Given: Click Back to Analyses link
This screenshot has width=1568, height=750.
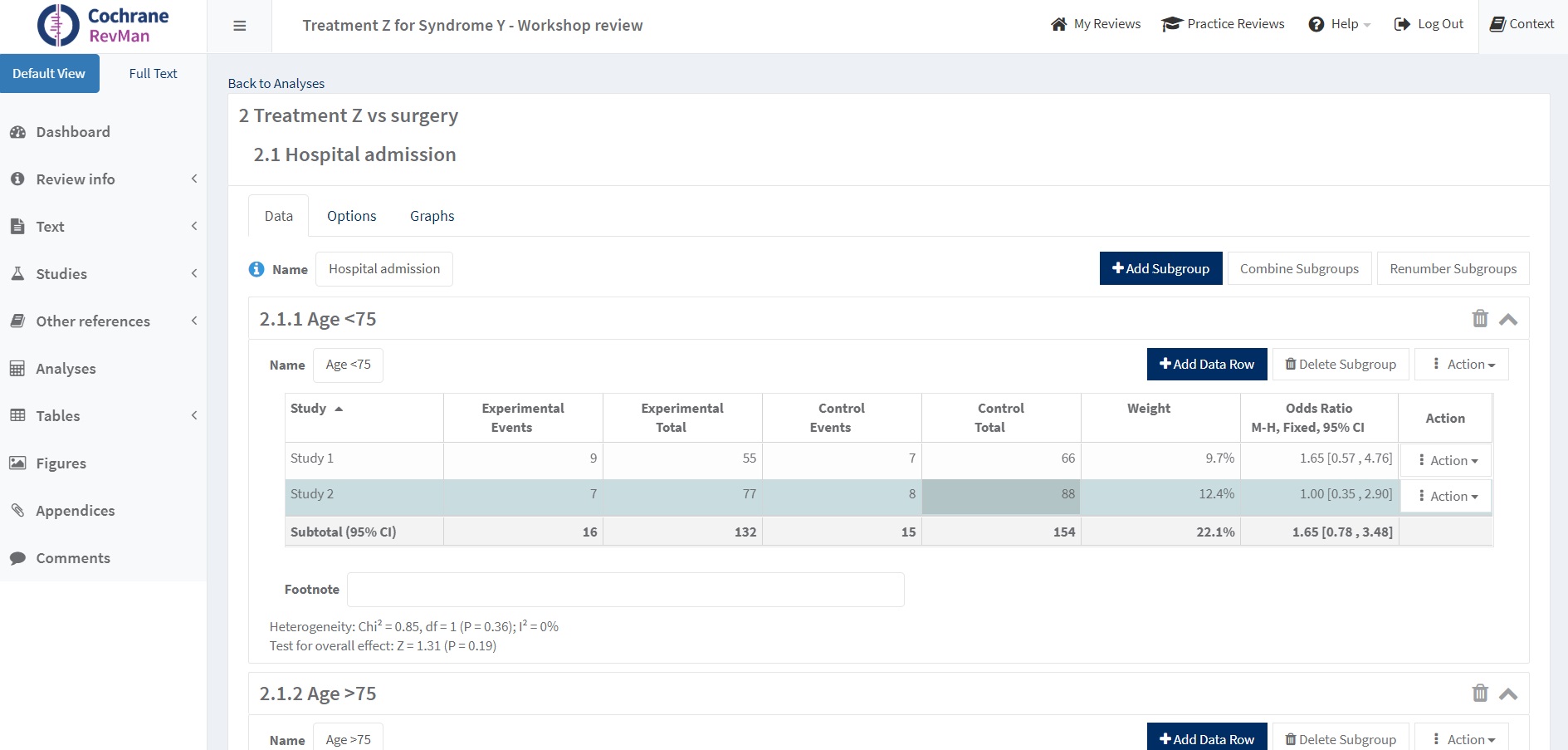Looking at the screenshot, I should click(276, 84).
